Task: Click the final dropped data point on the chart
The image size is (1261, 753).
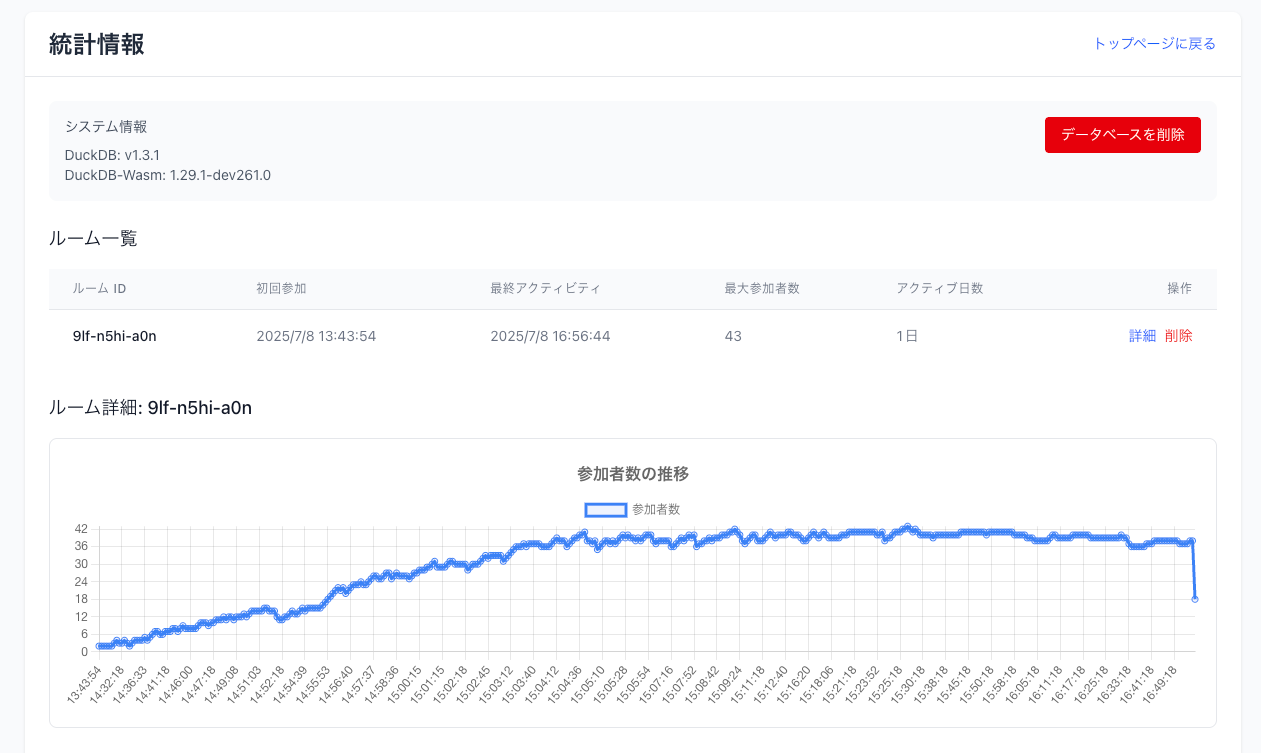Action: [x=1194, y=598]
